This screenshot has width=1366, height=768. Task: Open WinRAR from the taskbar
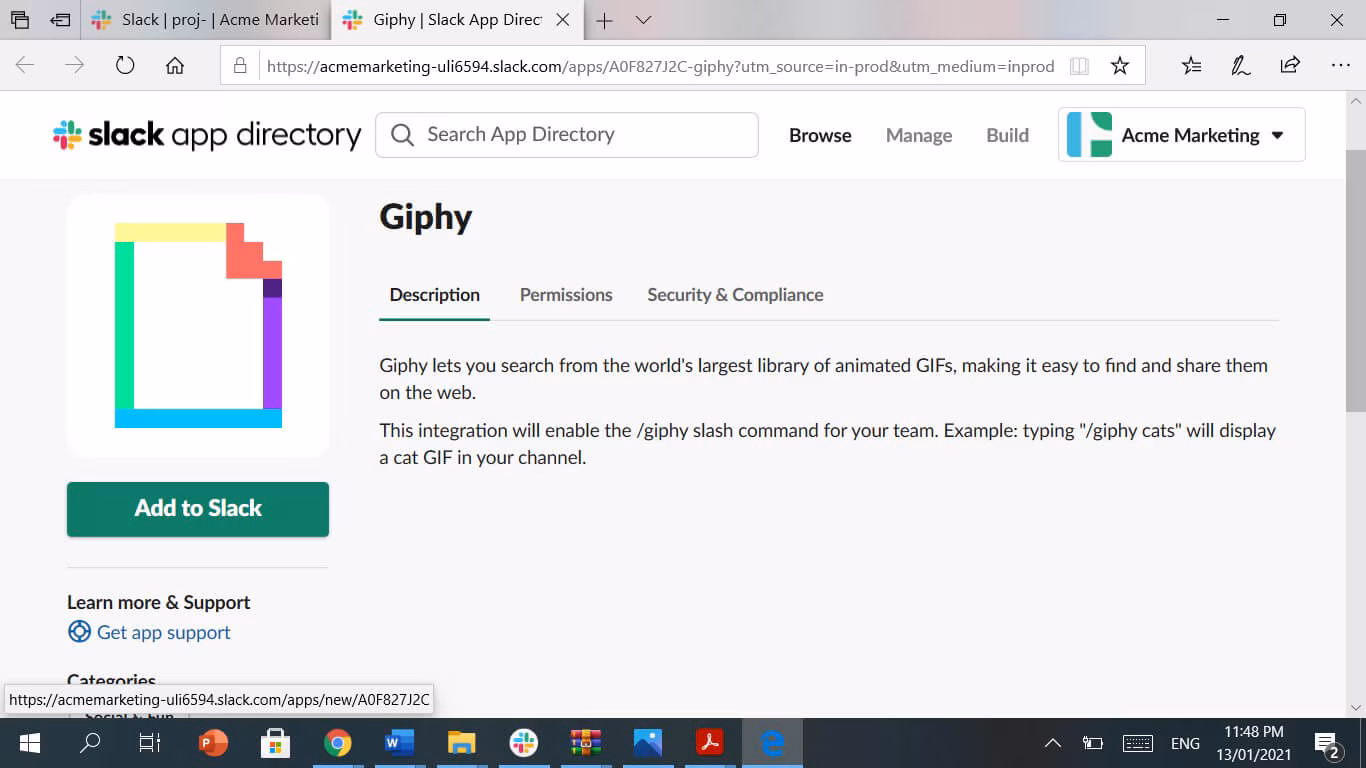click(585, 743)
